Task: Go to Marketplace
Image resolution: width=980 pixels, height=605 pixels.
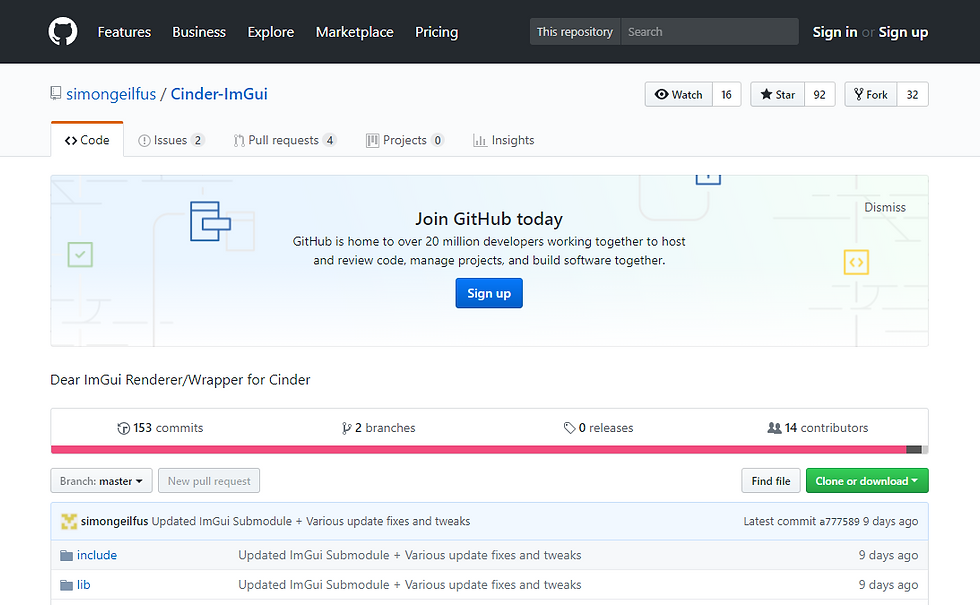Action: (354, 32)
